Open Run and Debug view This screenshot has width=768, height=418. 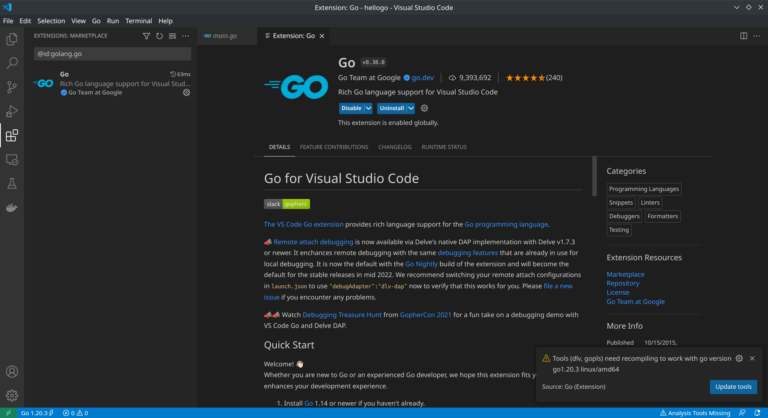point(12,112)
